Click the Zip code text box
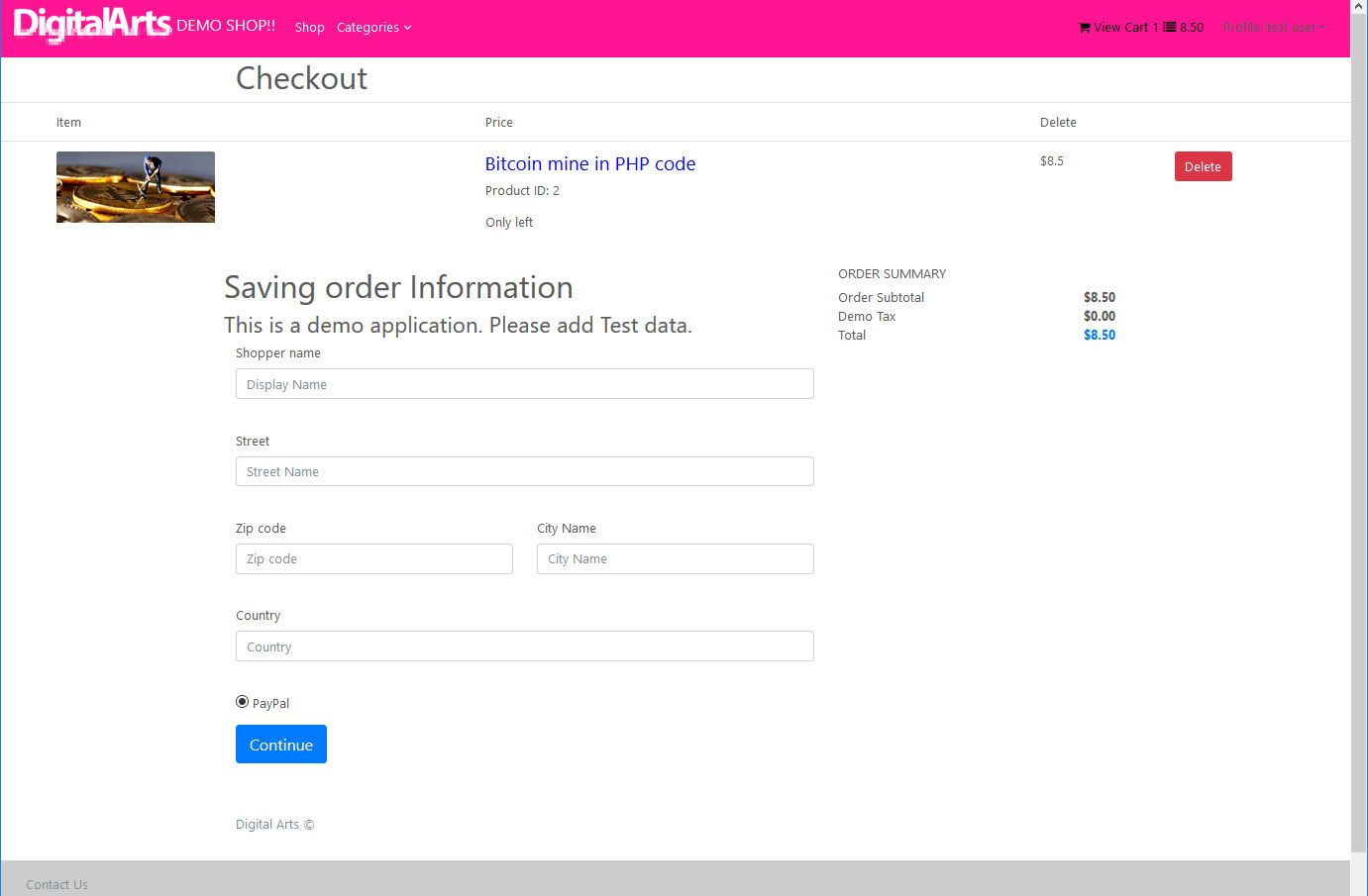This screenshot has width=1368, height=896. (x=373, y=559)
